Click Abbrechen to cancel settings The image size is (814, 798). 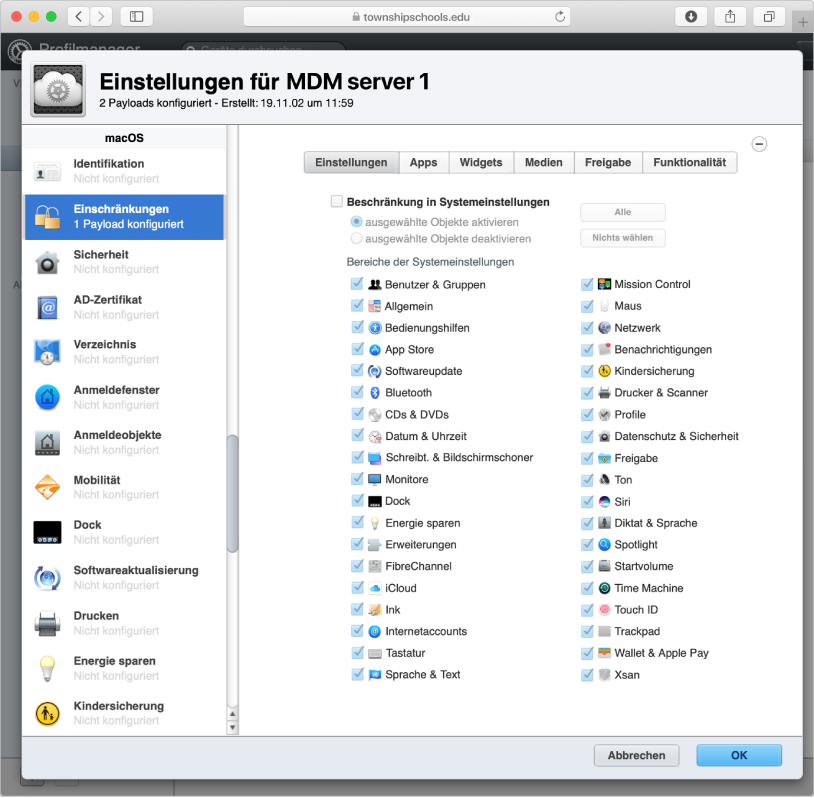(636, 755)
